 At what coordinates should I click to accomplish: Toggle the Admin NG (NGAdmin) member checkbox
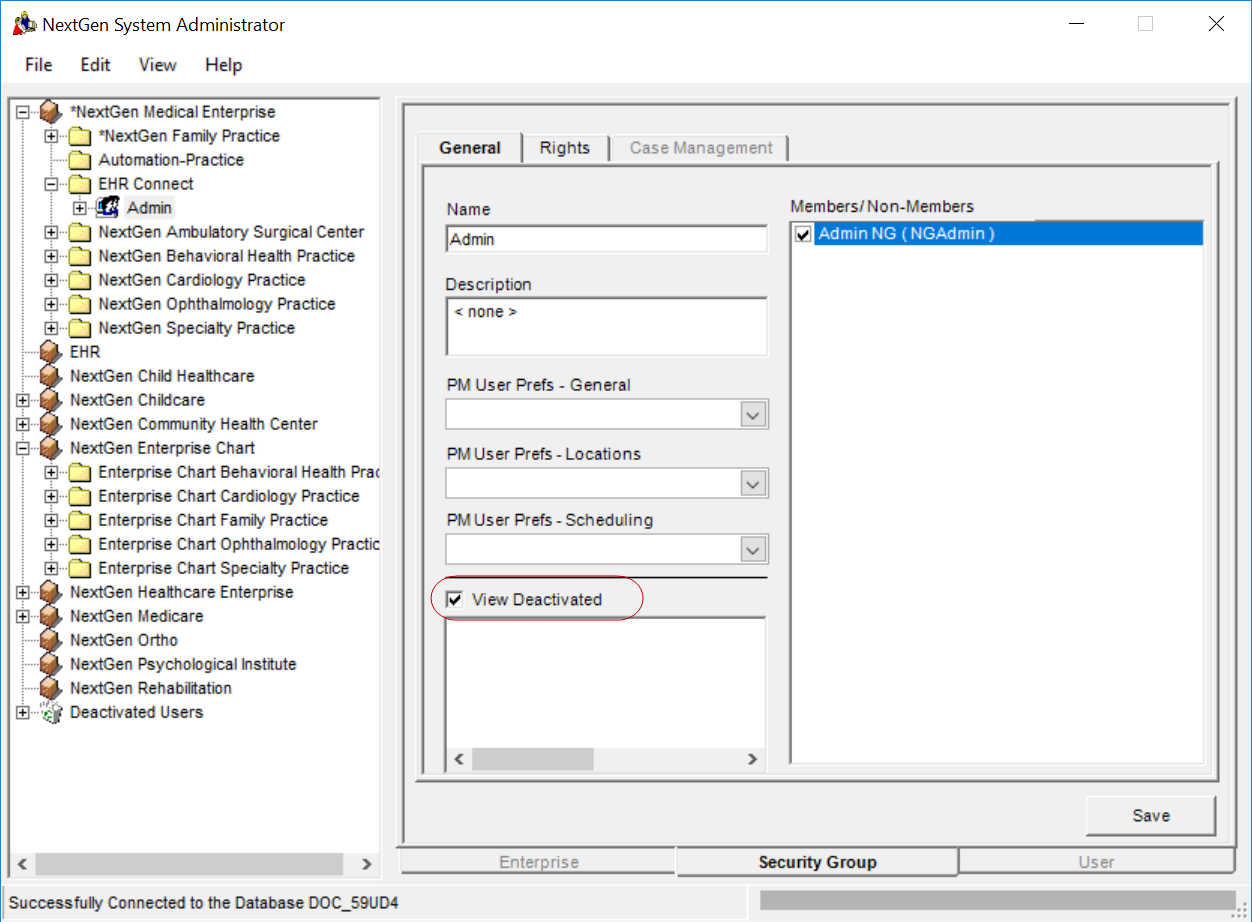(x=803, y=234)
